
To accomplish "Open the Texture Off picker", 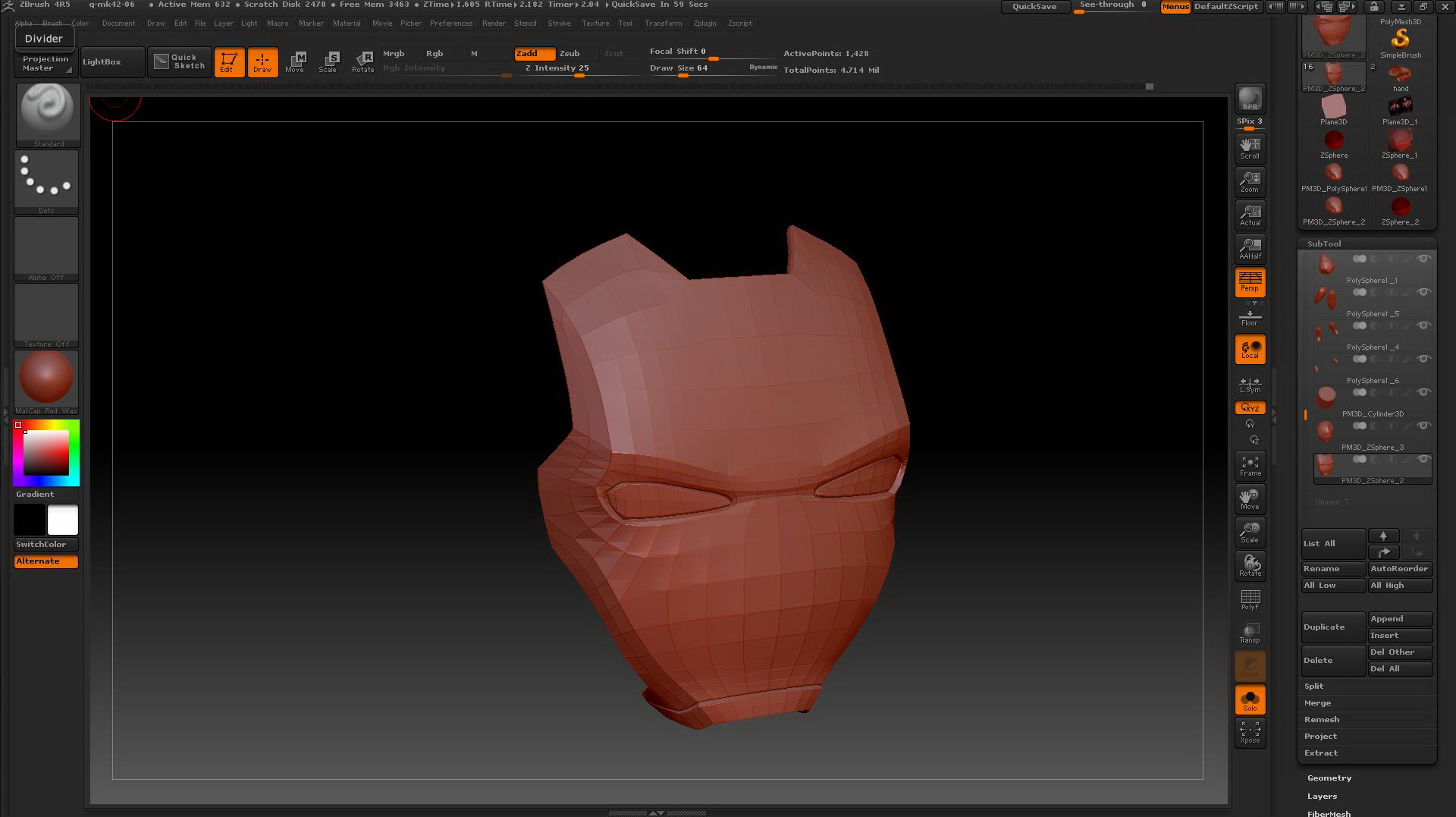I will (46, 316).
